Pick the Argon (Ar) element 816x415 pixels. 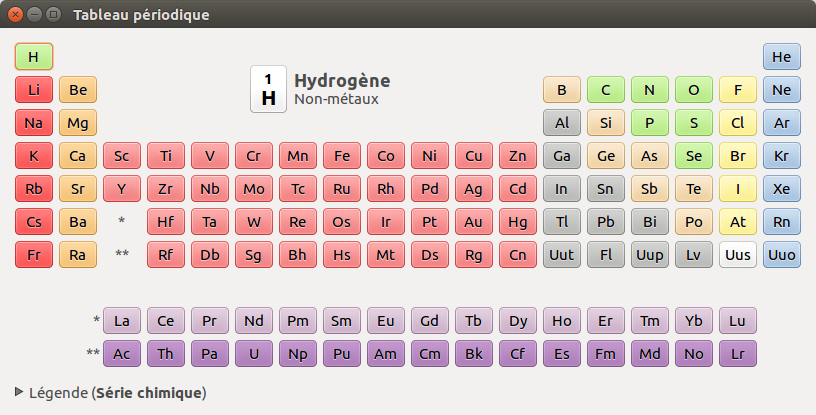pos(782,123)
